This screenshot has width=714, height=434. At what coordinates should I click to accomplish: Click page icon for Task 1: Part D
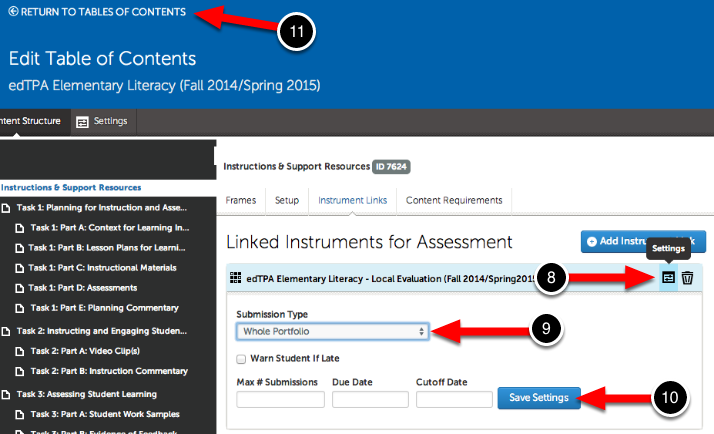click(20, 288)
